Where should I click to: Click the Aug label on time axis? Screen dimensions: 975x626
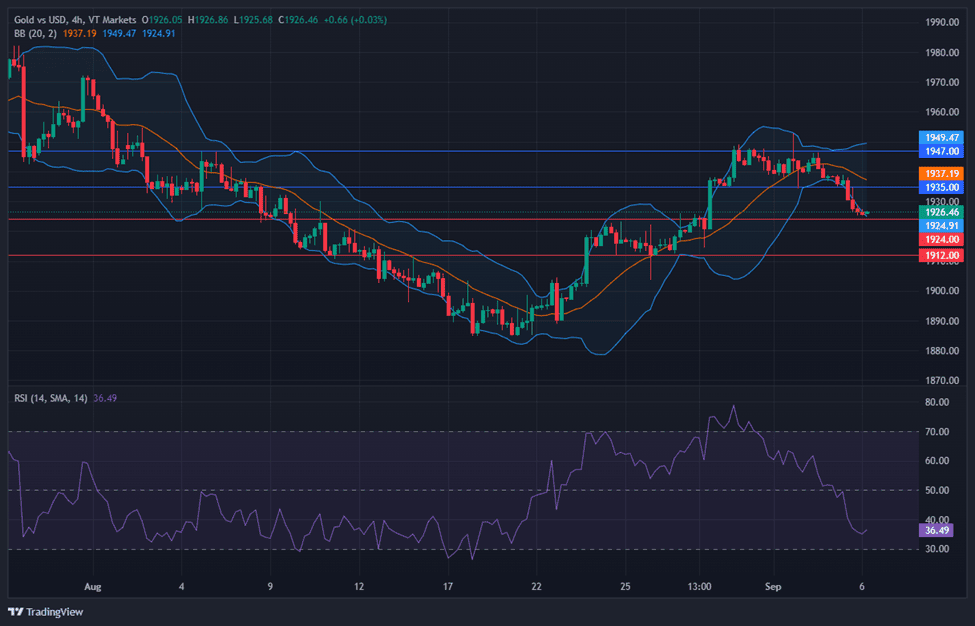tap(93, 586)
